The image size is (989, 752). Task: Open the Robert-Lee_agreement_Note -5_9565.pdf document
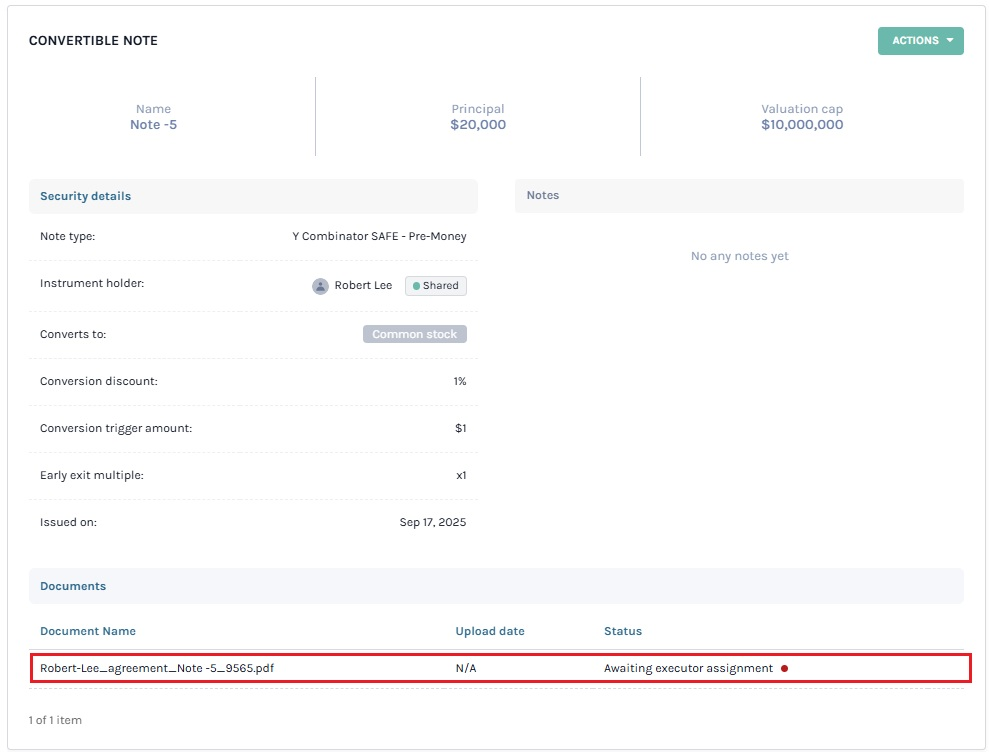click(x=156, y=668)
